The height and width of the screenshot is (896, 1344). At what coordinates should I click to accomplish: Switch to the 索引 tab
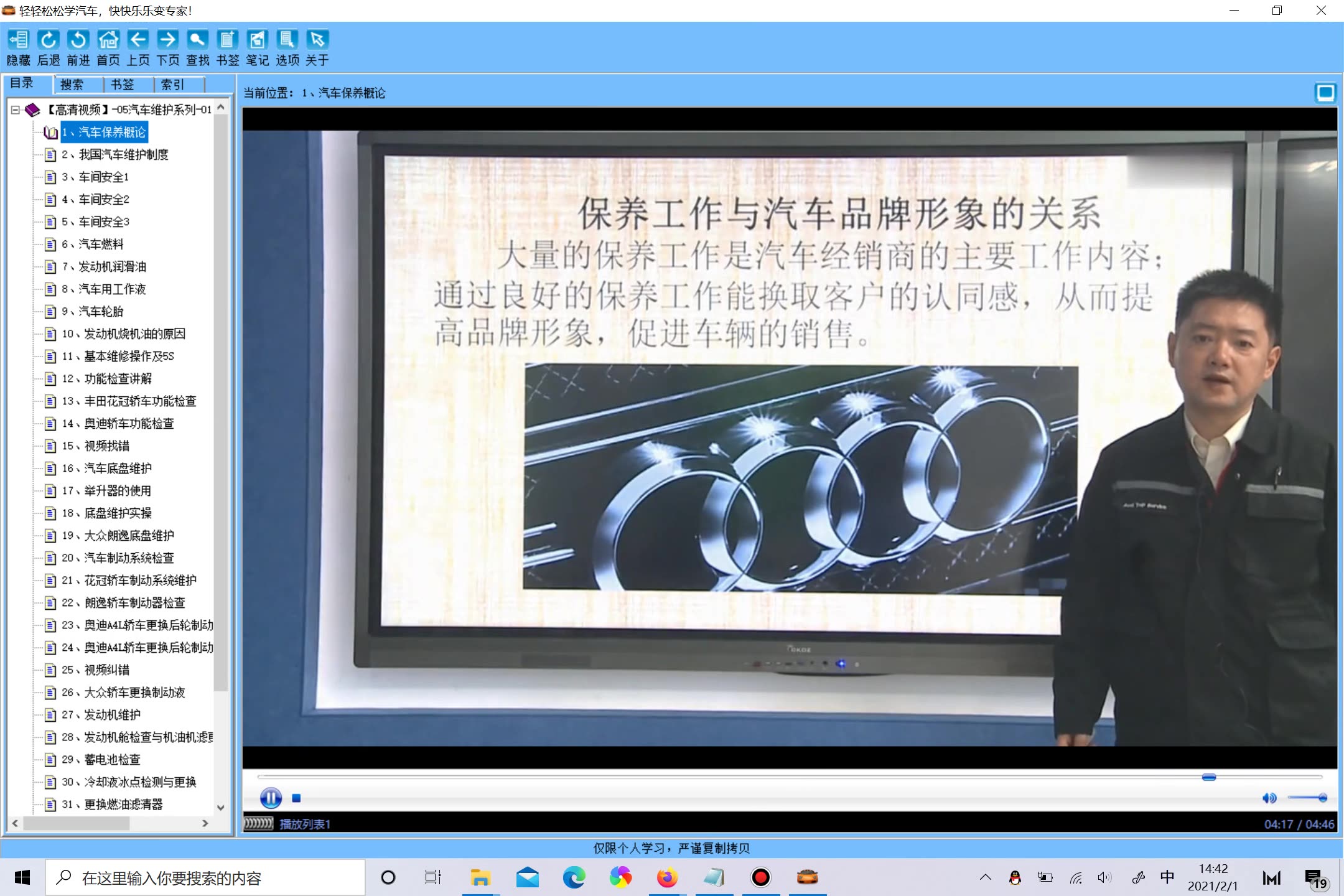[172, 85]
